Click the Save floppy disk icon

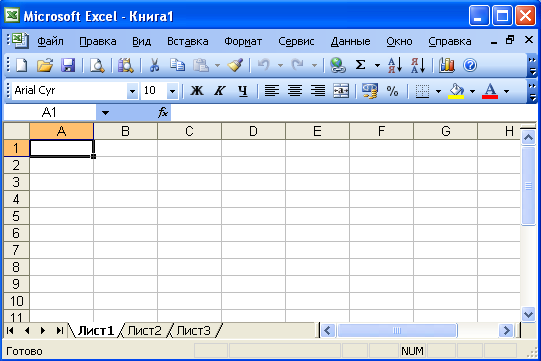[68, 65]
